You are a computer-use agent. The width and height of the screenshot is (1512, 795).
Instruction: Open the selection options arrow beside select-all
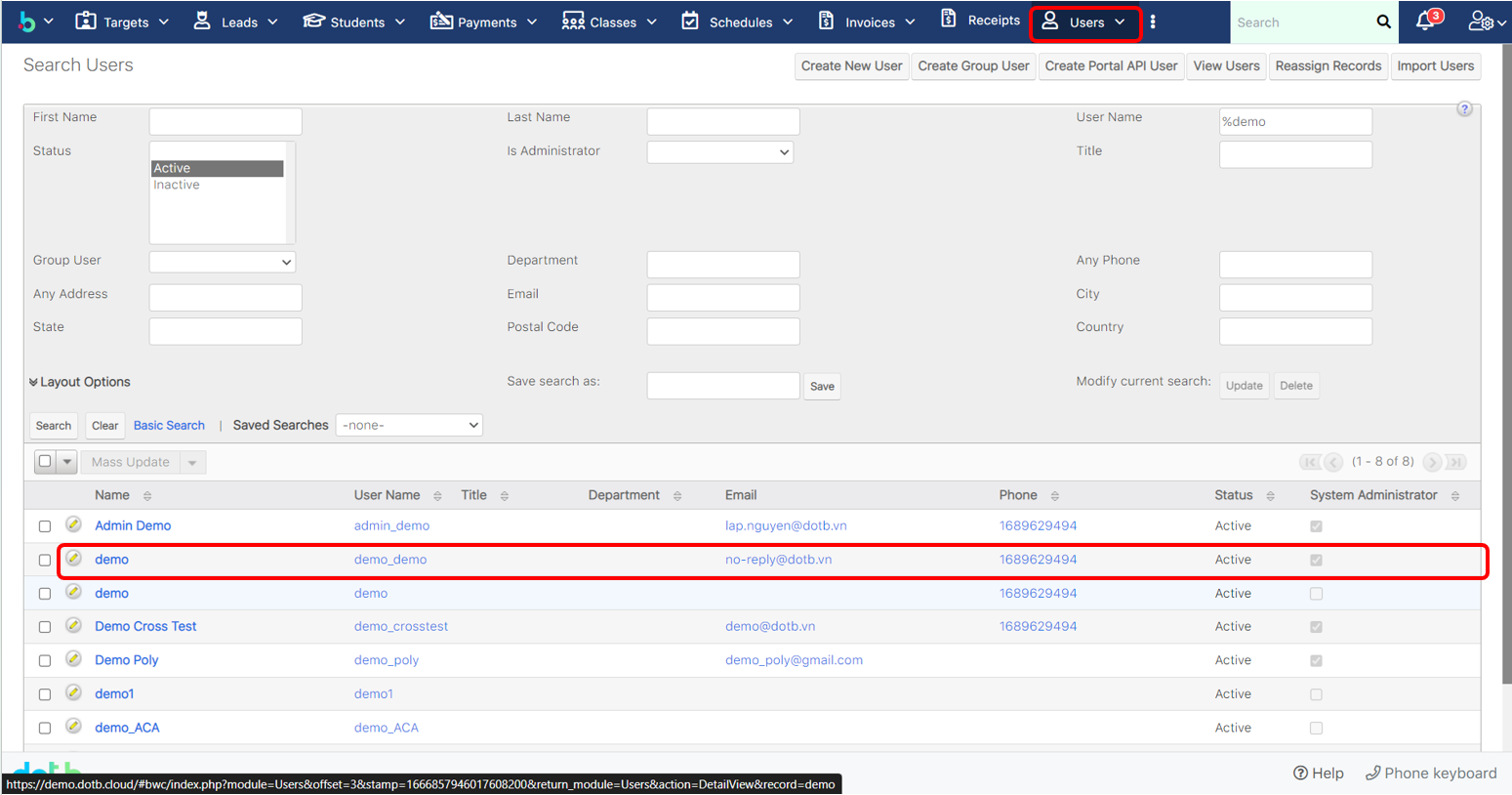(67, 462)
